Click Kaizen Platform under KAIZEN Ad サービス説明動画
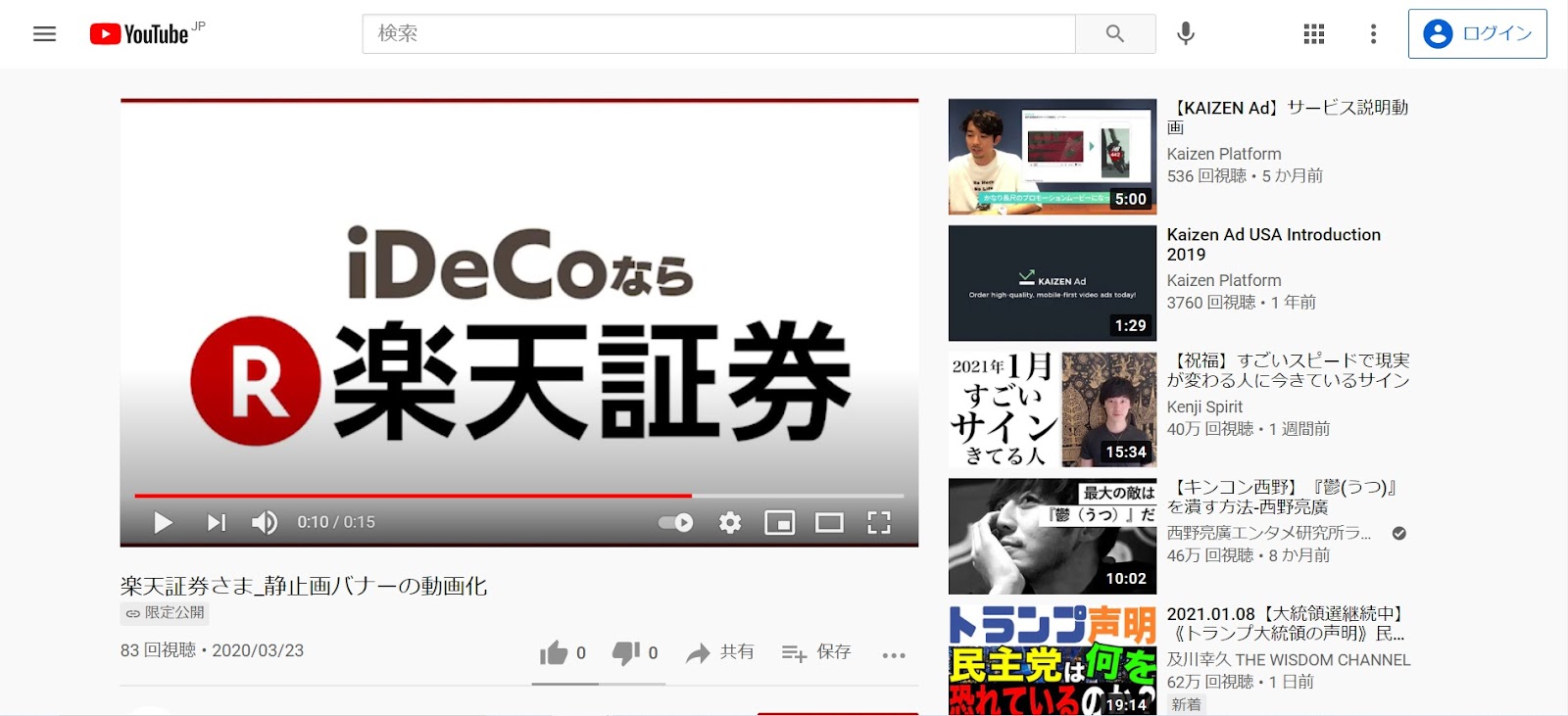The width and height of the screenshot is (1568, 716). pos(1224,154)
